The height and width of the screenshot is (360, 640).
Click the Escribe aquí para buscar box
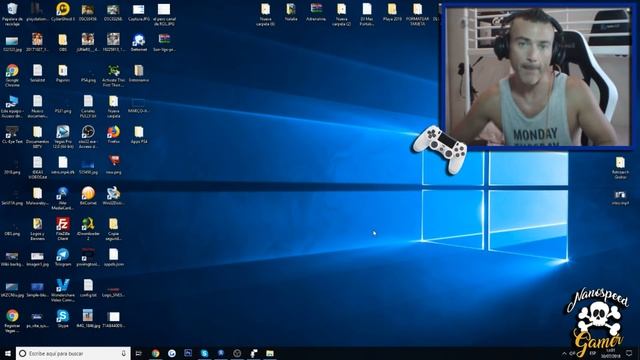pos(73,353)
